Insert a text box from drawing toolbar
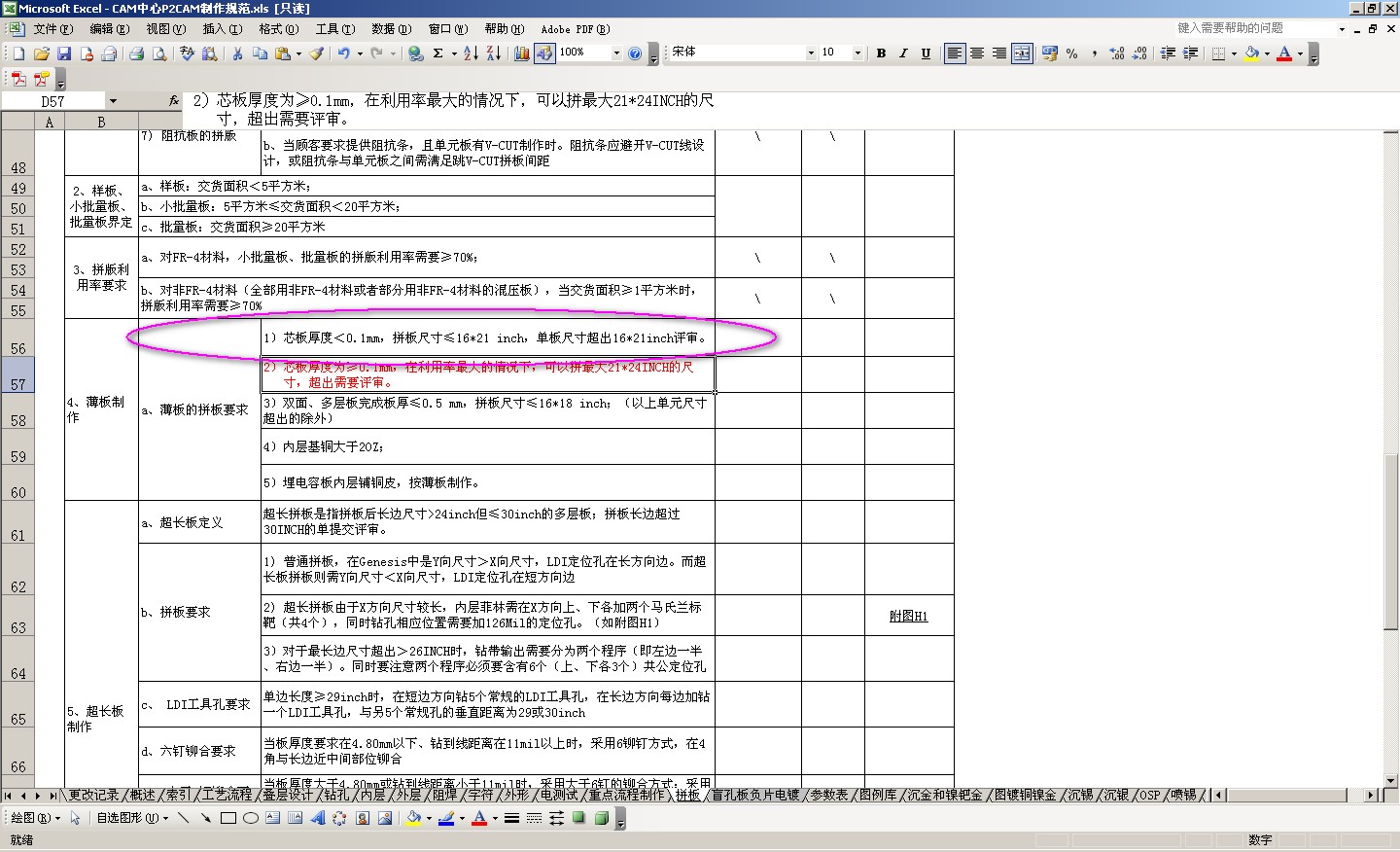The height and width of the screenshot is (852, 1400). click(x=273, y=818)
